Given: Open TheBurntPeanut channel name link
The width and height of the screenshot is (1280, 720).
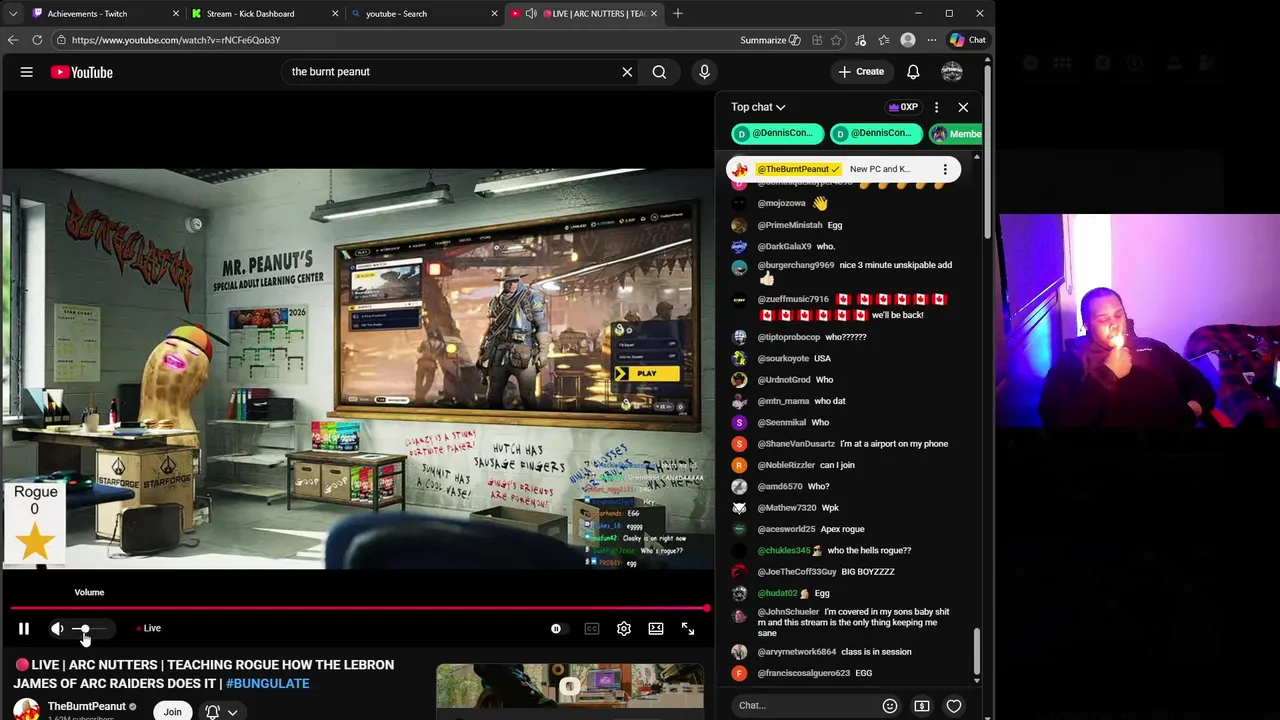Looking at the screenshot, I should tap(87, 706).
